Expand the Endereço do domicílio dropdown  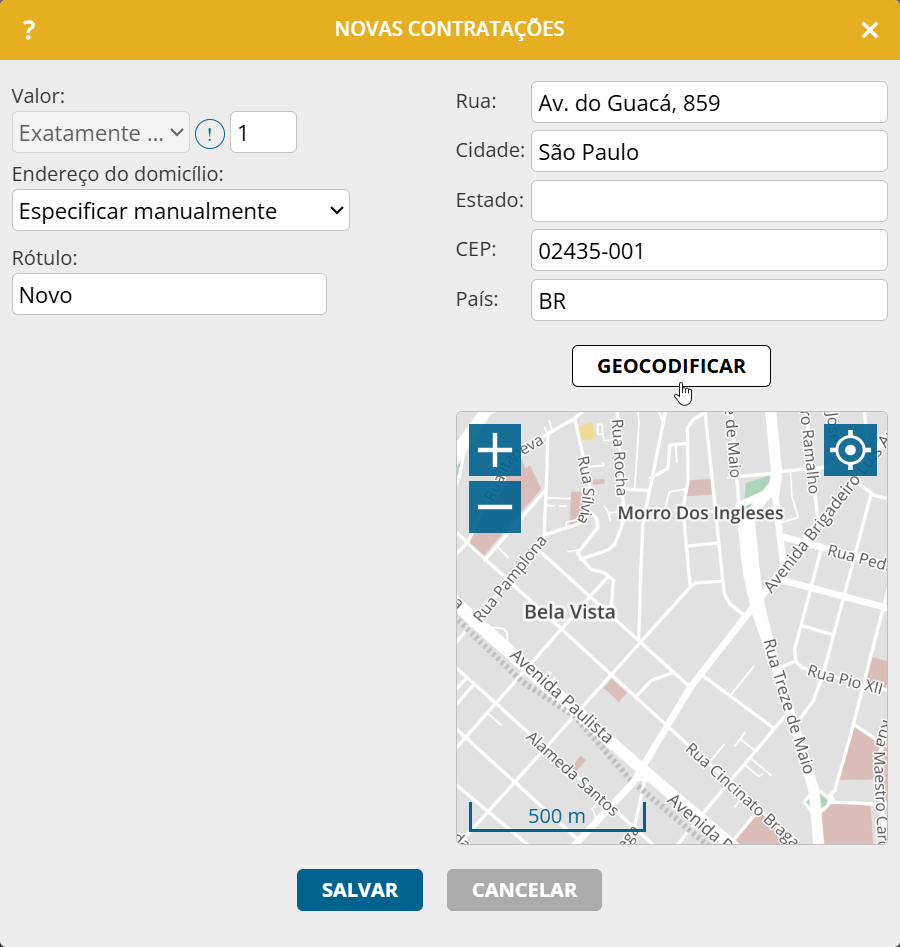coord(181,210)
